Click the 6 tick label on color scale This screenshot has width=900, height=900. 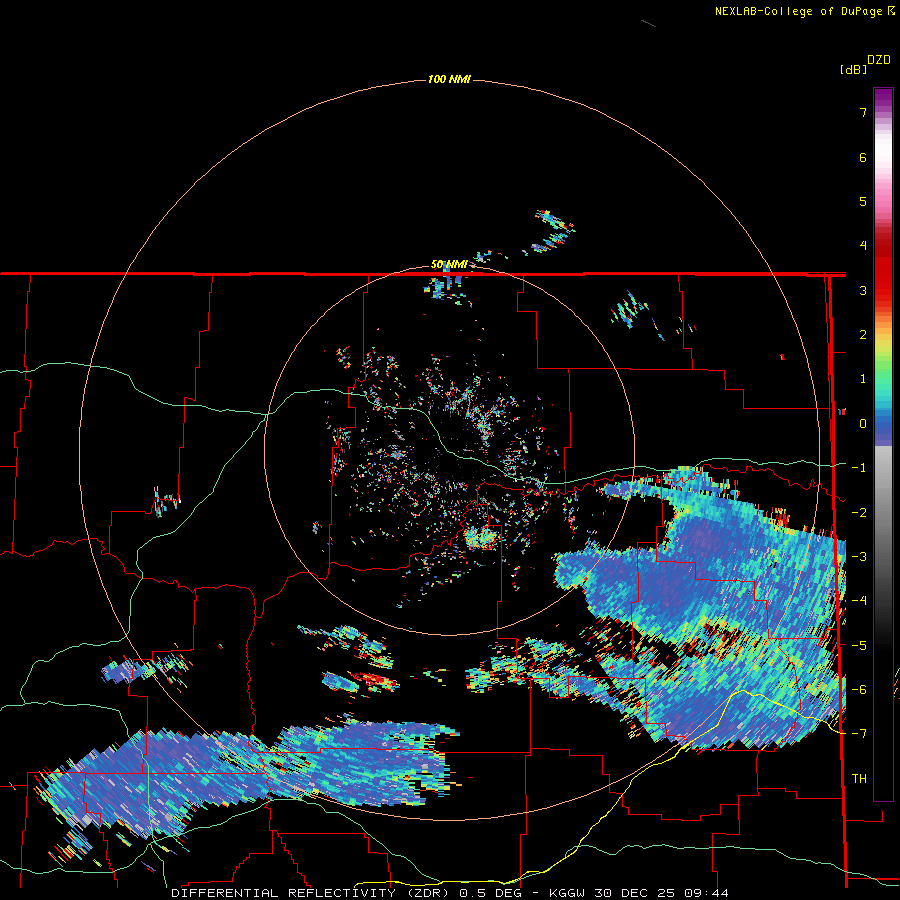pos(863,157)
